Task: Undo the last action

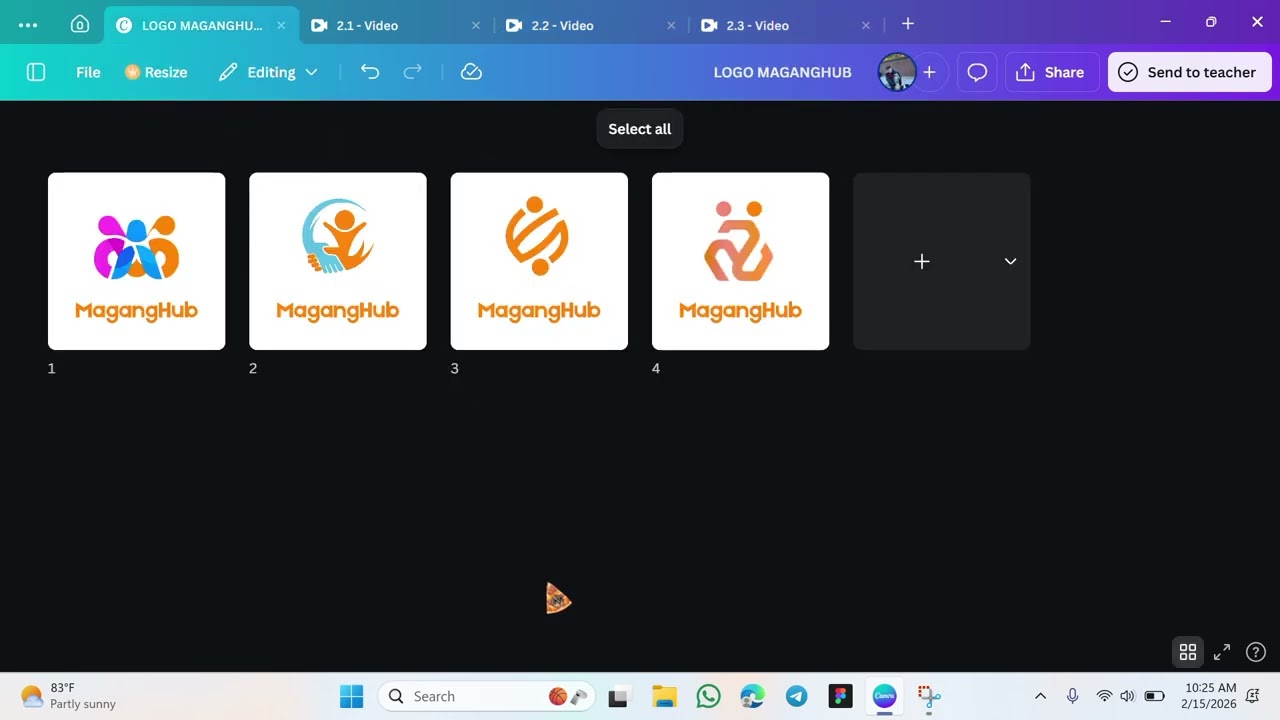Action: tap(370, 72)
